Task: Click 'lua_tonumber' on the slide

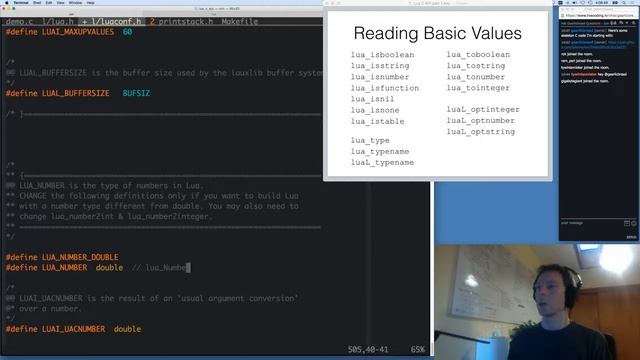Action: (x=476, y=77)
